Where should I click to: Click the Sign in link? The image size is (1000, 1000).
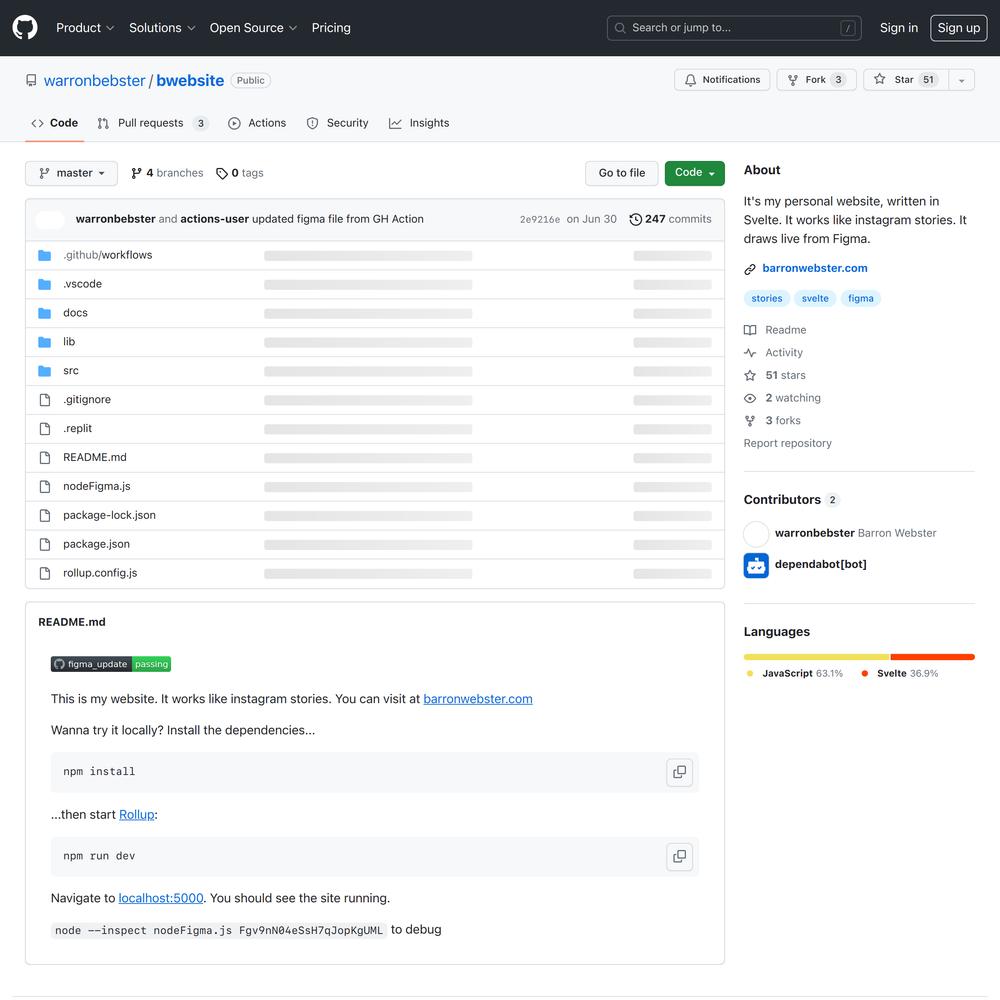(x=899, y=28)
